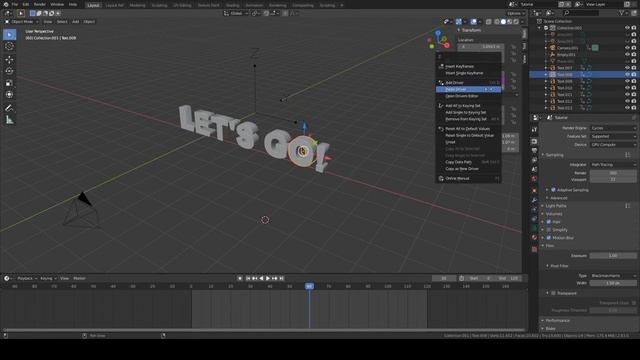This screenshot has height=360, width=640.
Task: Toggle the viewport overlays button
Action: click(473, 22)
